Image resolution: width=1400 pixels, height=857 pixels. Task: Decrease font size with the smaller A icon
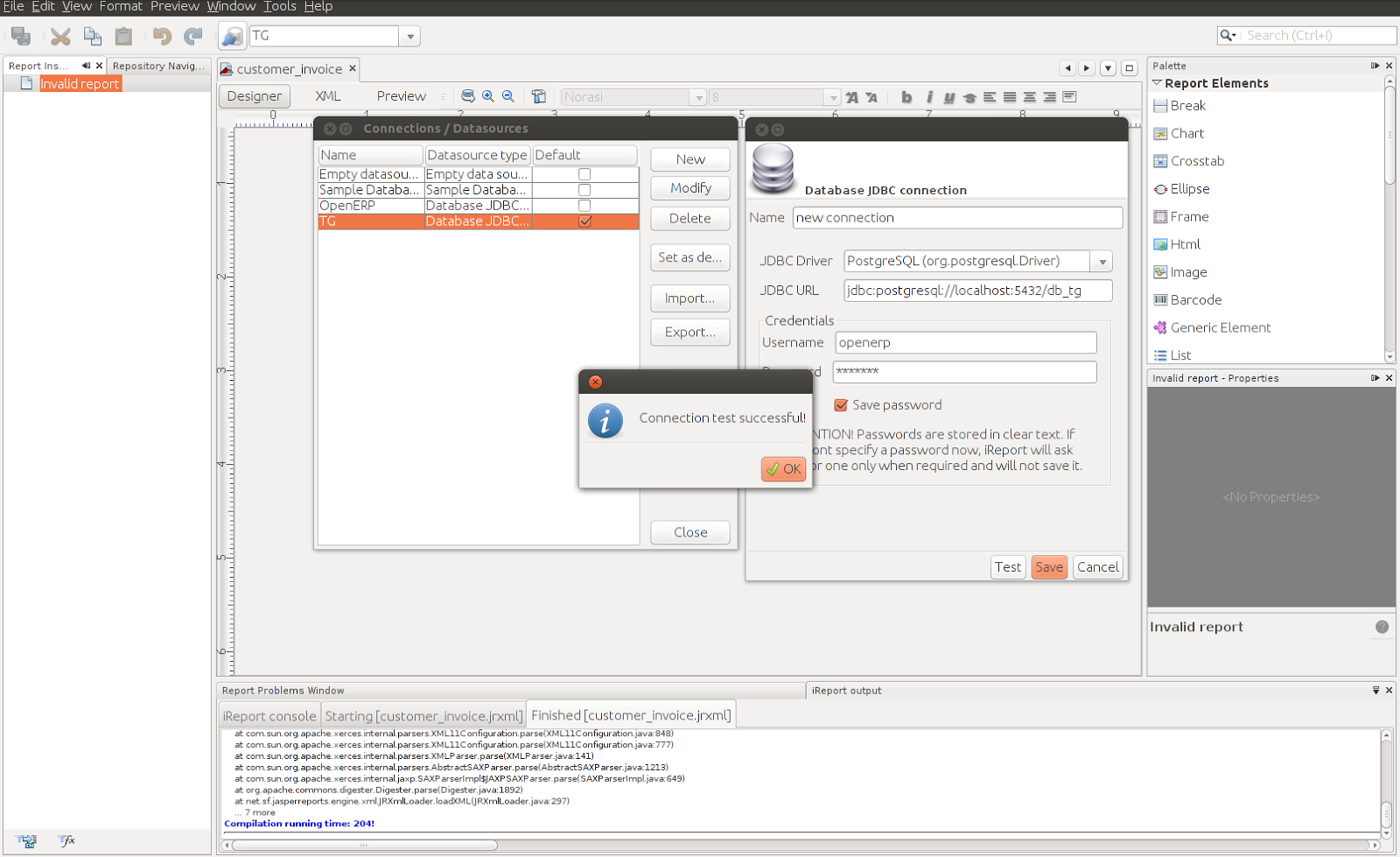(871, 97)
